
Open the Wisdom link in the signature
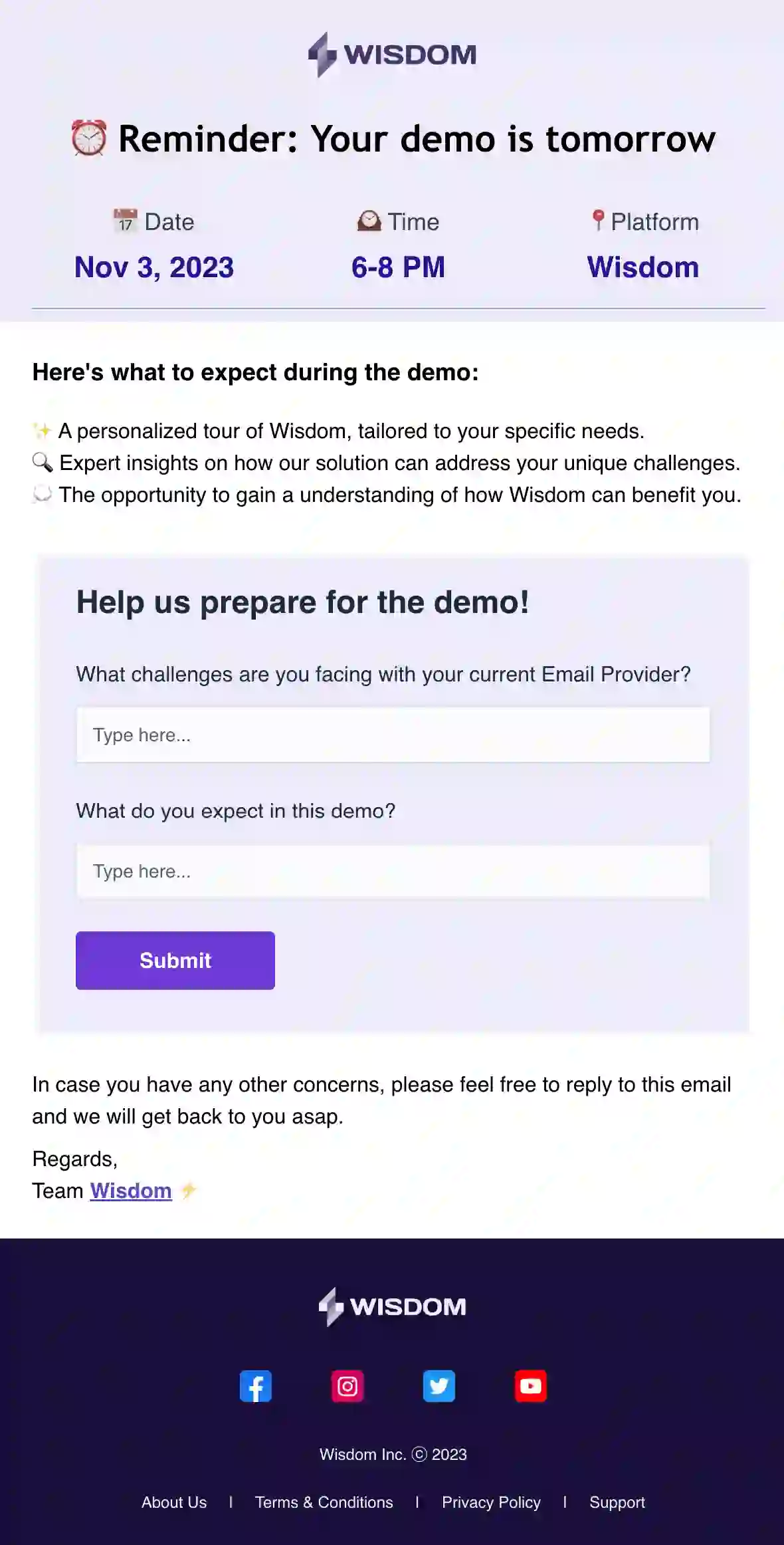coord(130,1190)
